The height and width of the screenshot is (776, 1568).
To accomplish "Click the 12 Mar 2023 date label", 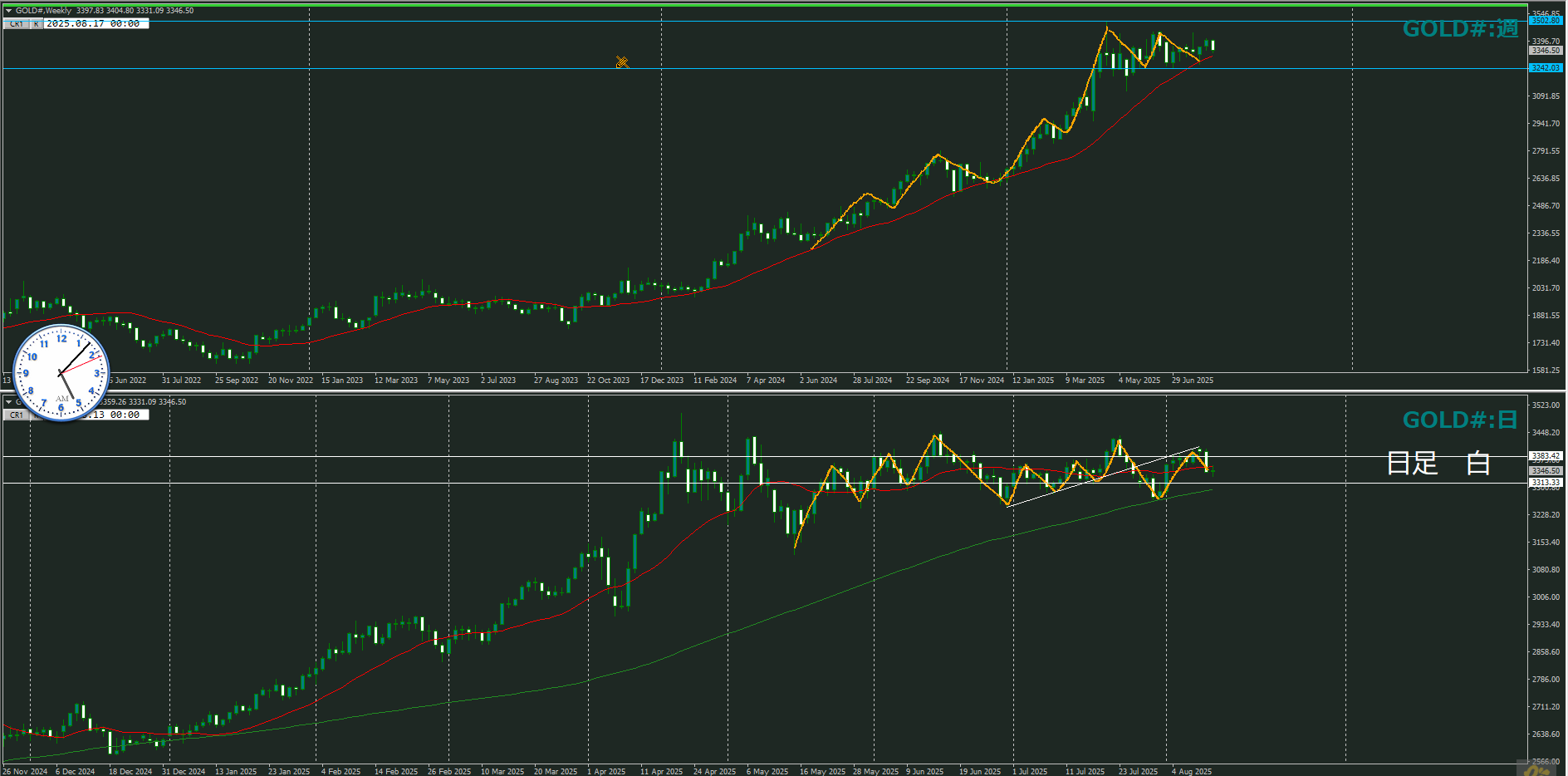I will point(396,381).
